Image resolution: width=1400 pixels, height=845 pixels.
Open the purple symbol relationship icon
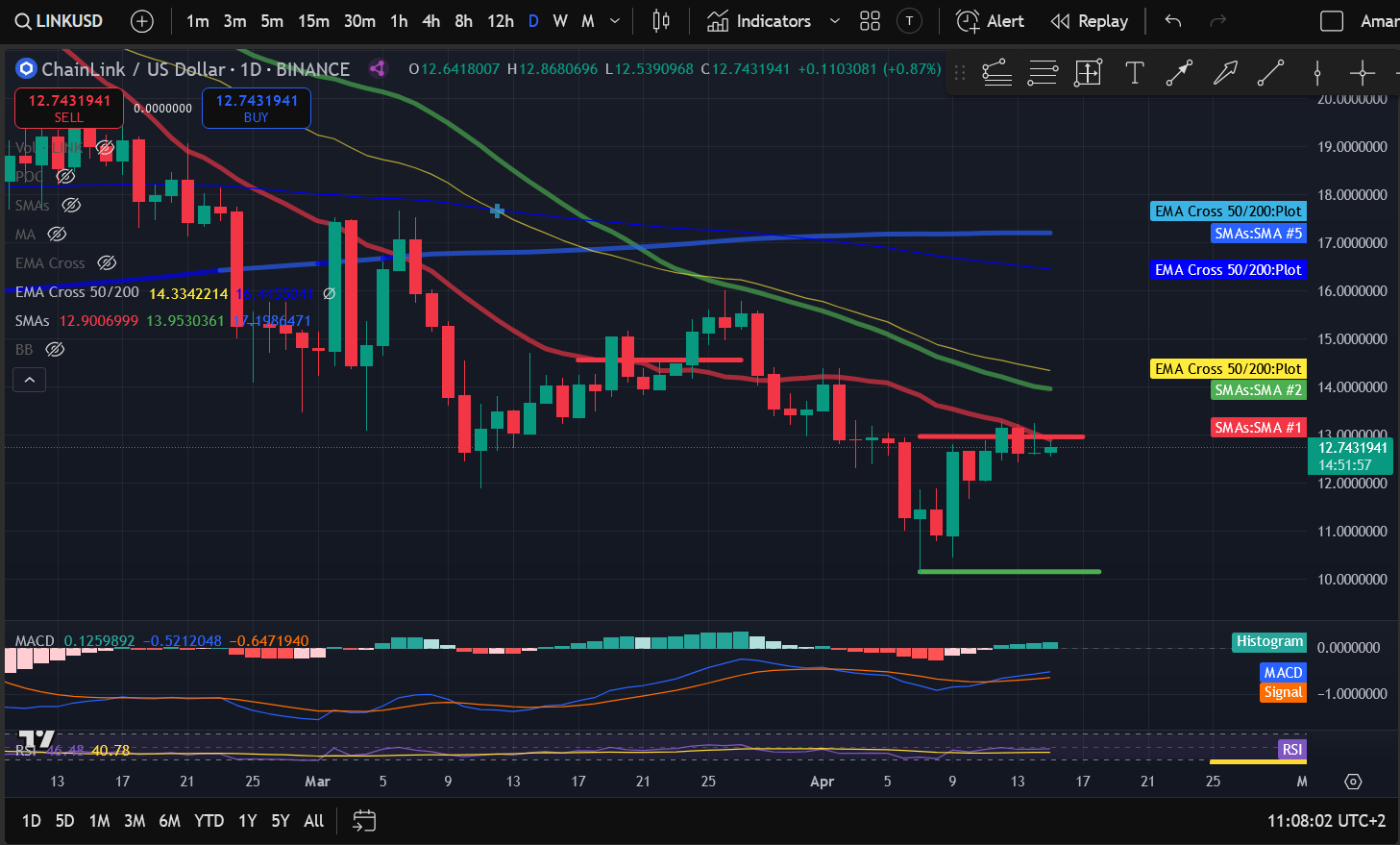(377, 68)
